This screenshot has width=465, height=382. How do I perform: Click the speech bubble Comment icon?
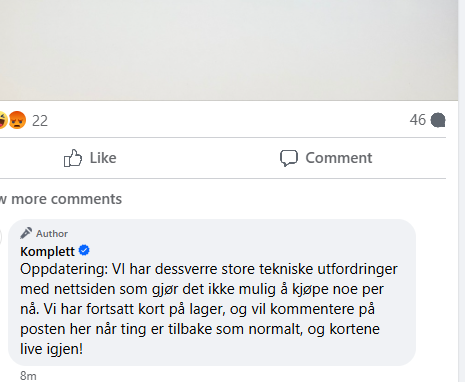[x=289, y=158]
